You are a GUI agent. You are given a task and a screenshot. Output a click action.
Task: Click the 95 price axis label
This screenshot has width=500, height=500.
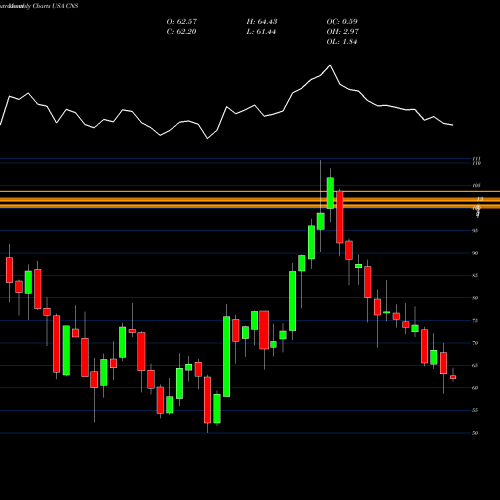[475, 231]
